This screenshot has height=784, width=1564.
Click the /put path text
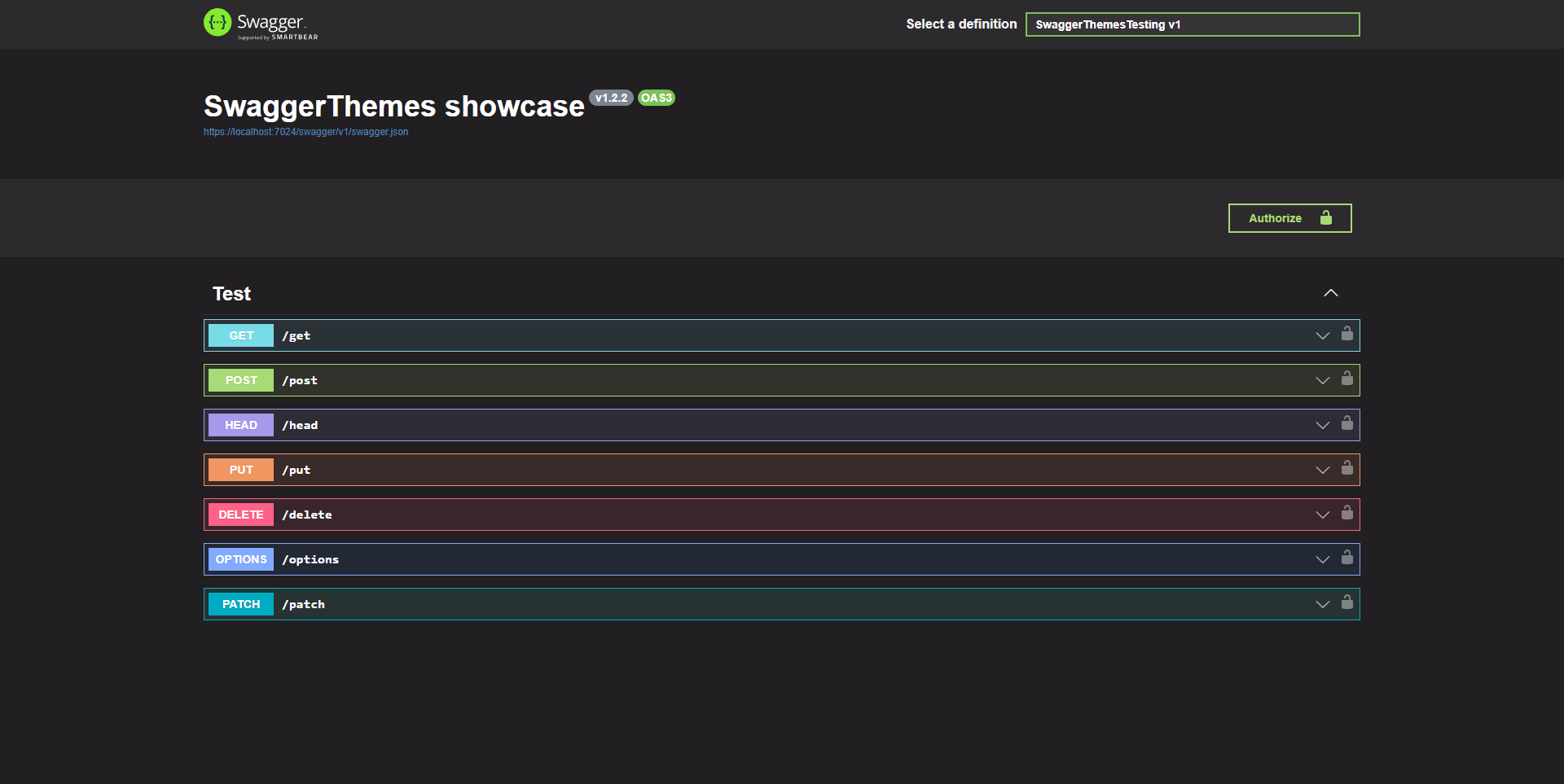pos(297,470)
